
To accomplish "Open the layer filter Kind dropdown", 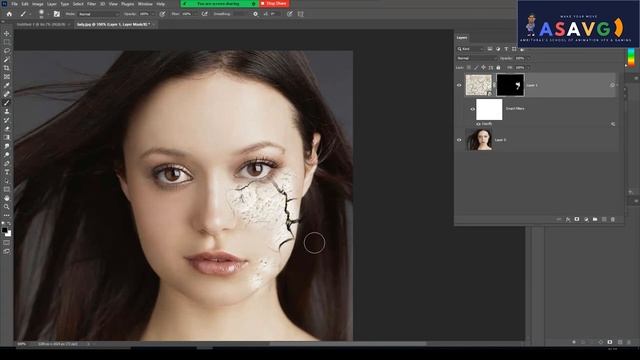I will [471, 49].
